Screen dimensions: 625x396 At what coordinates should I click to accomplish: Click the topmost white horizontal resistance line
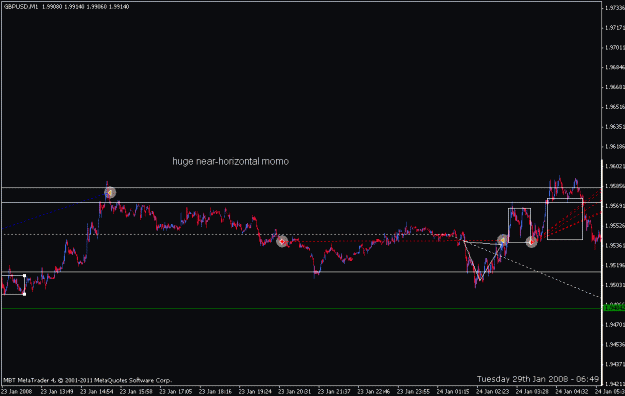coord(301,187)
